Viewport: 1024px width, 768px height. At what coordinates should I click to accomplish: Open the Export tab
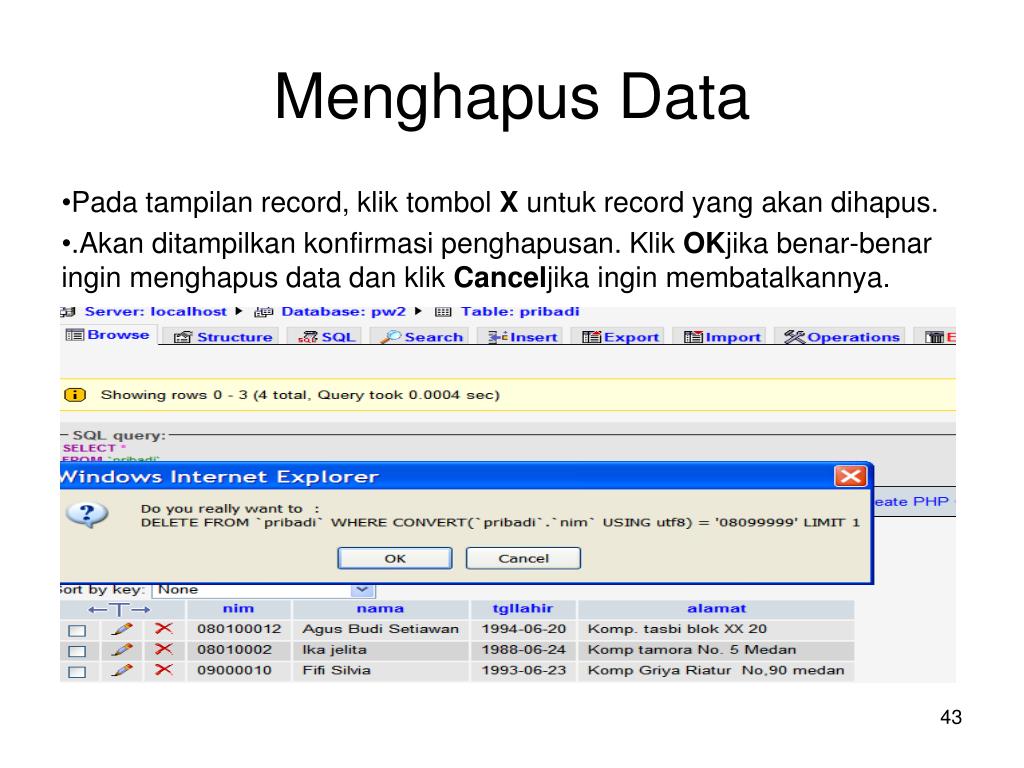tap(620, 337)
